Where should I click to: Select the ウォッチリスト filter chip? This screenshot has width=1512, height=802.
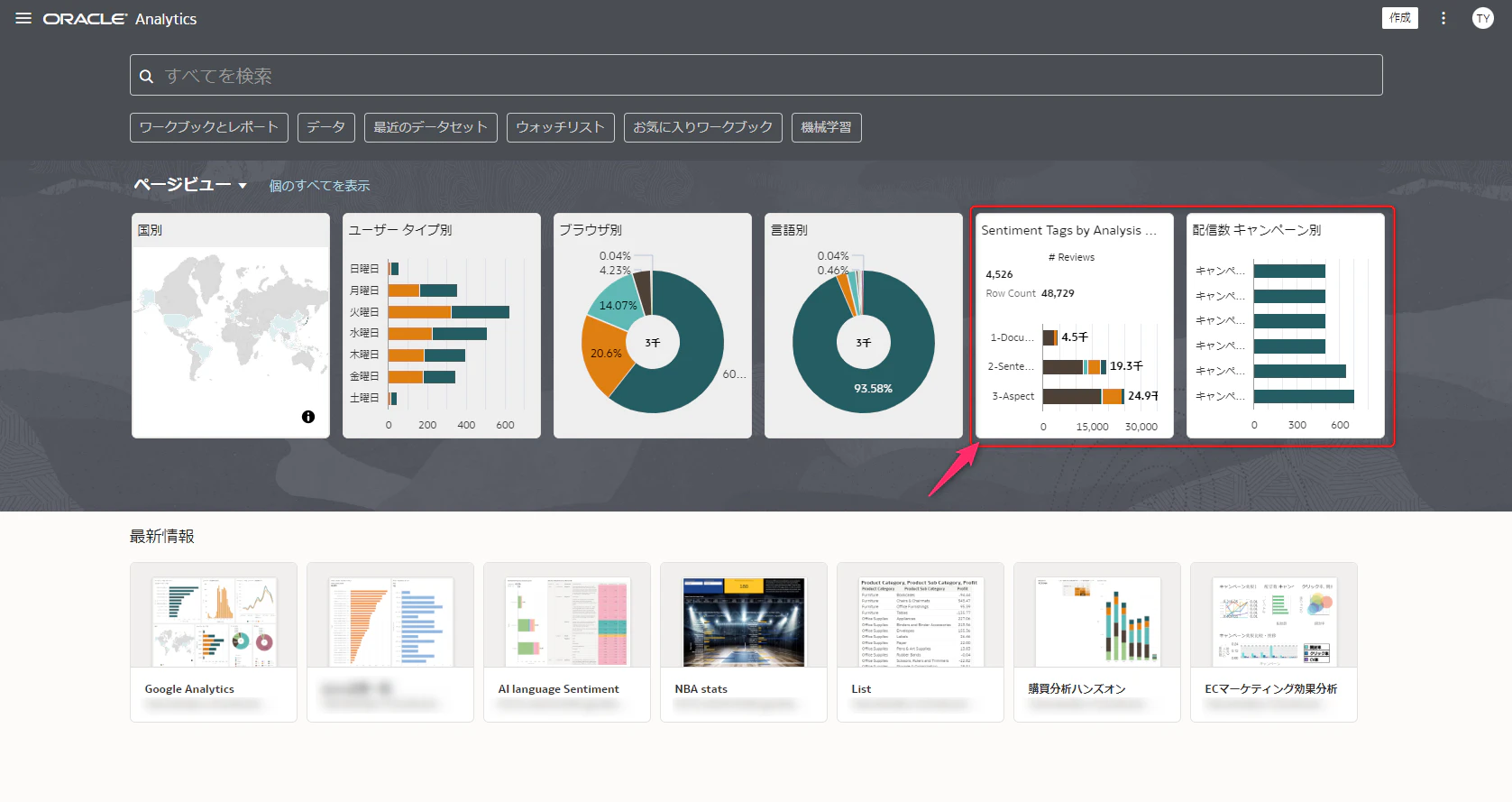point(561,127)
